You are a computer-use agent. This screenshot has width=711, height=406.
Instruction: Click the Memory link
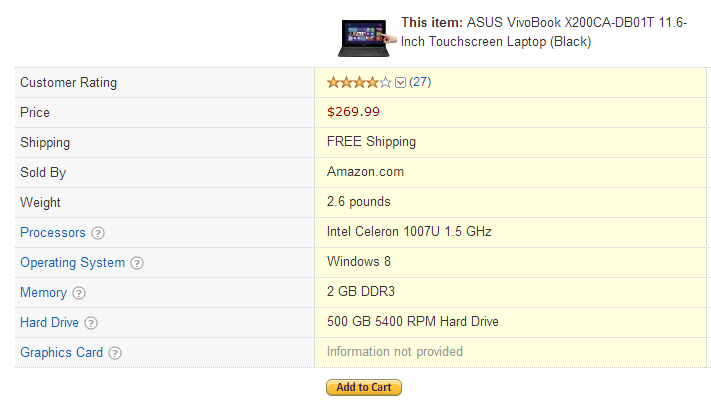click(44, 293)
